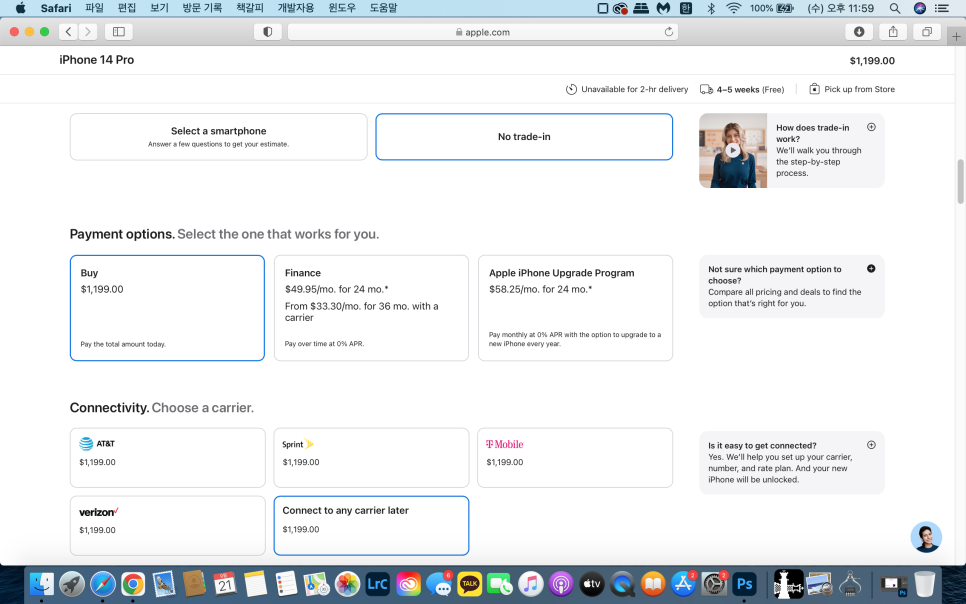Reload the apple.com page
Viewport: 966px width, 604px height.
click(668, 32)
